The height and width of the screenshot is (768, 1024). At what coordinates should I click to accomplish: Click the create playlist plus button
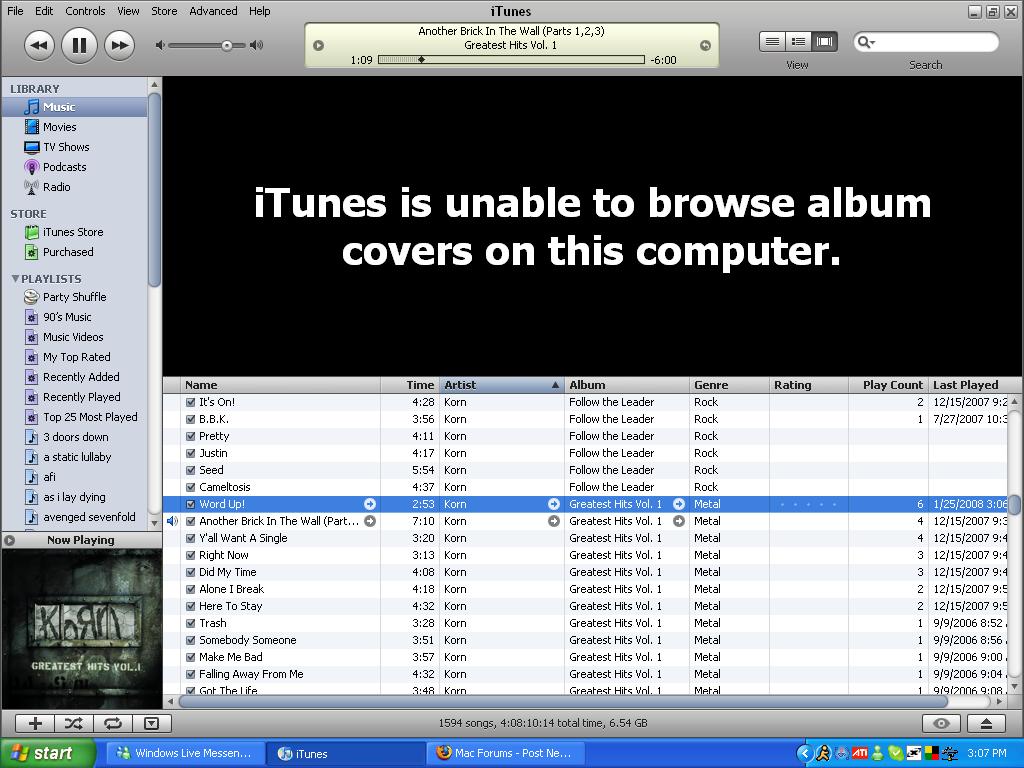(35, 723)
